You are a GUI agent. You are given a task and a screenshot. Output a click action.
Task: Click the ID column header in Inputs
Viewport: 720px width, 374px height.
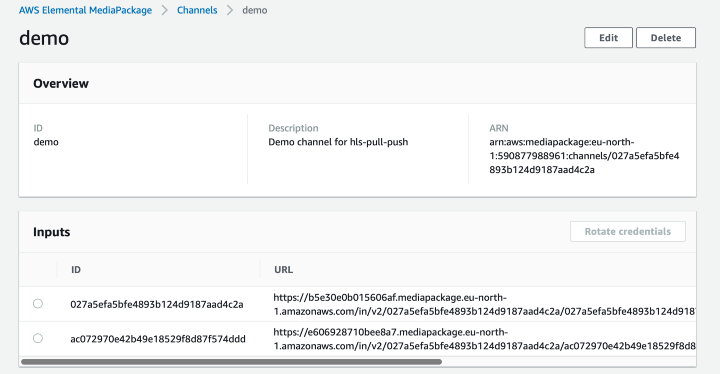point(76,270)
